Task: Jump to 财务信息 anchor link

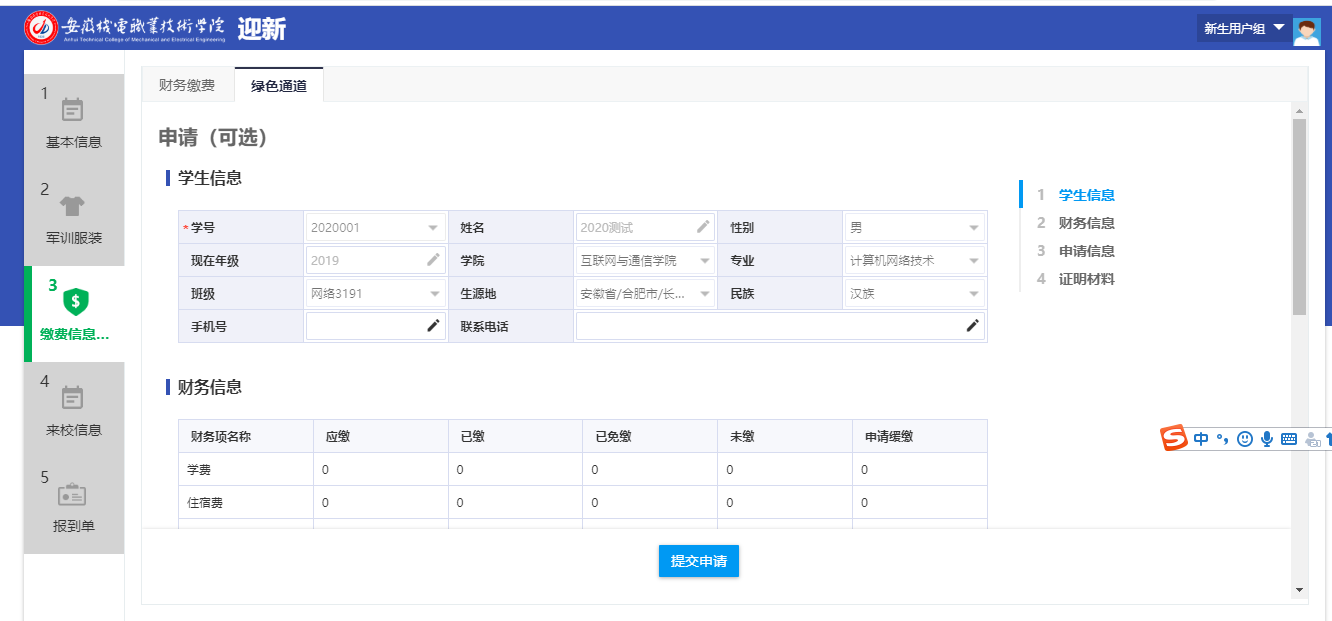Action: [x=1087, y=223]
